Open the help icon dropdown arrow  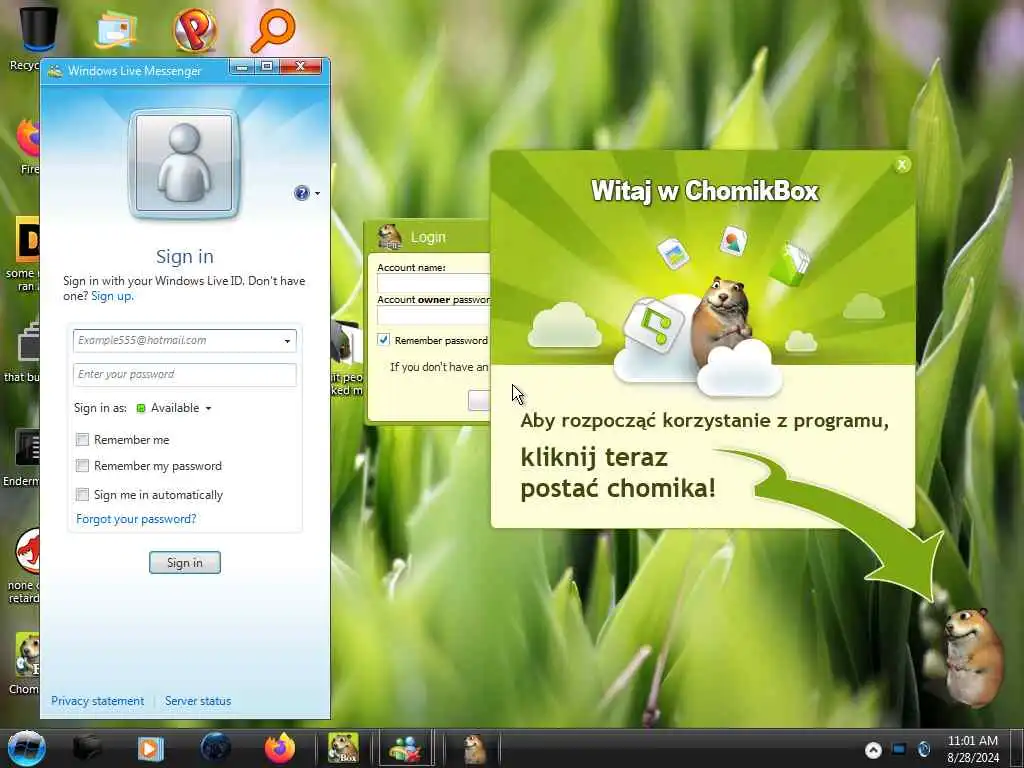tap(317, 193)
